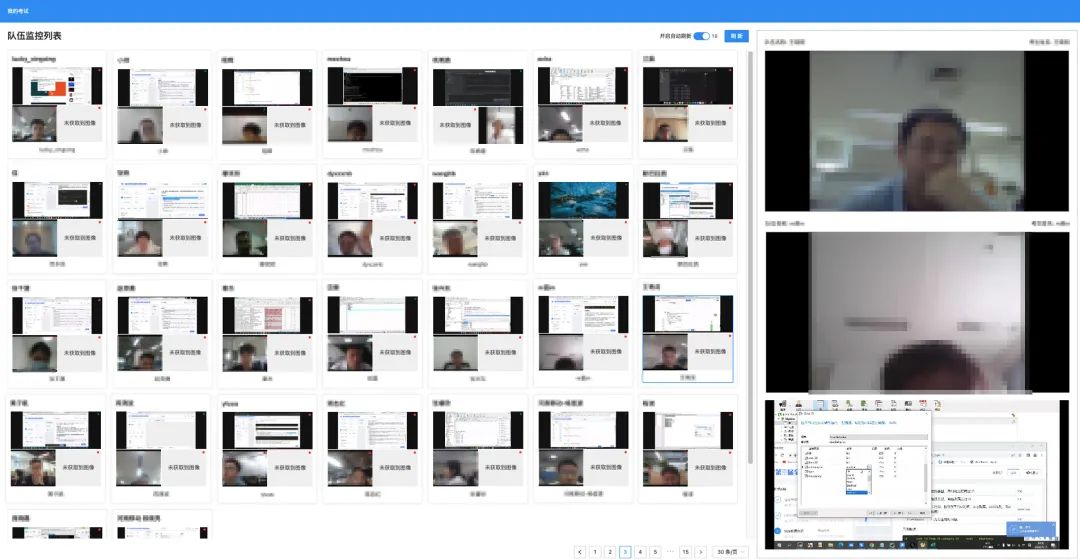The width and height of the screenshot is (1080, 560).
Task: Open pagination page 4
Action: pyautogui.click(x=641, y=552)
